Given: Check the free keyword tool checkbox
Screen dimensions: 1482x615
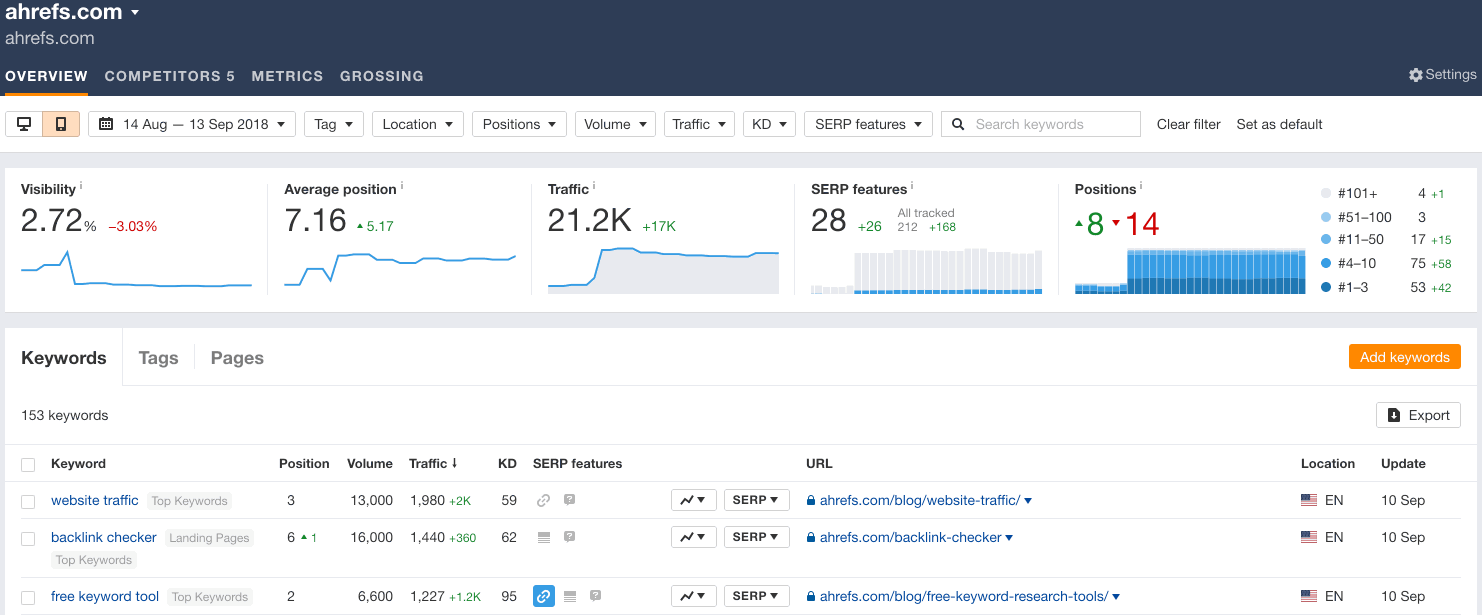Looking at the screenshot, I should 28,596.
